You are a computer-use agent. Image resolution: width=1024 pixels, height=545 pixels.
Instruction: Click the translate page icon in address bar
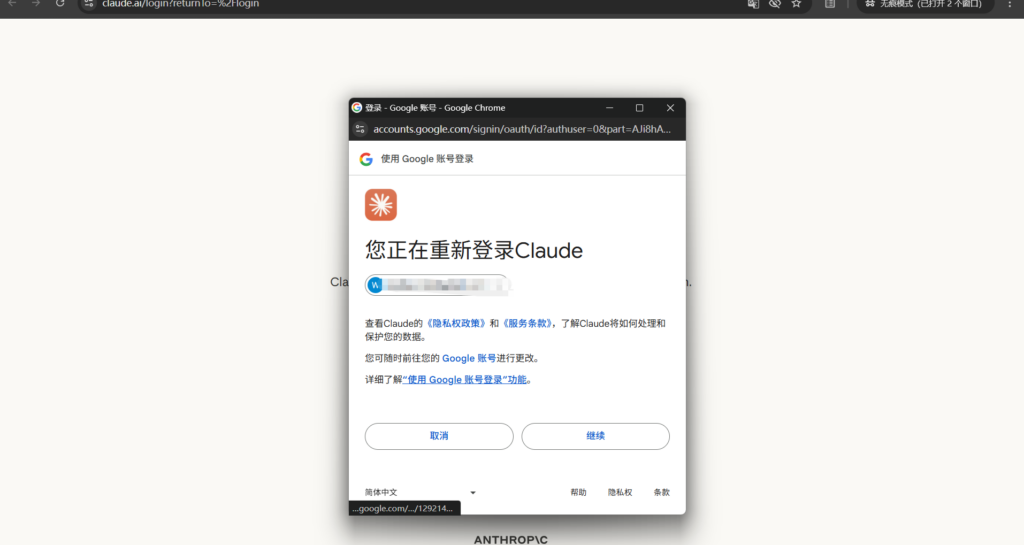pos(753,4)
